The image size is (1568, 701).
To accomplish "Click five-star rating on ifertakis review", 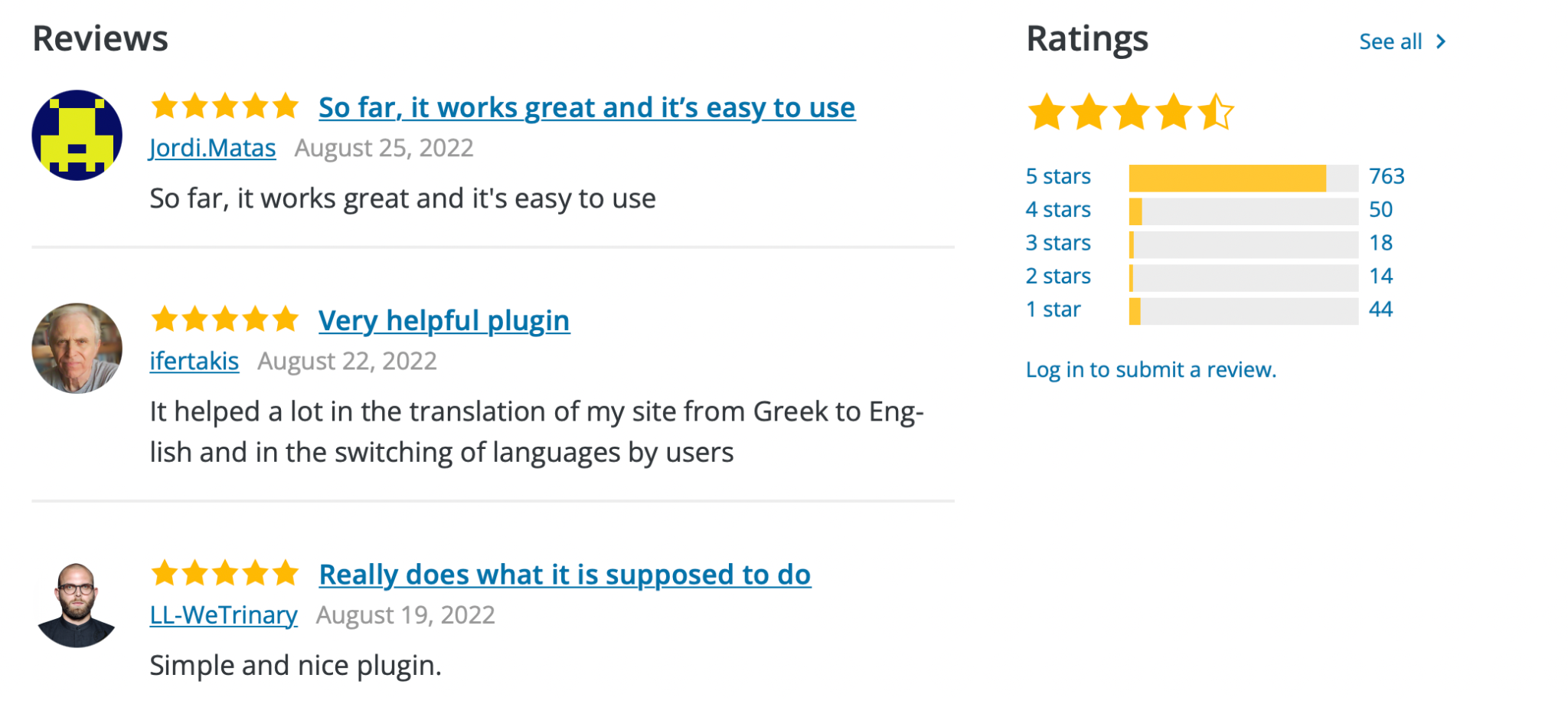I will pos(224,319).
